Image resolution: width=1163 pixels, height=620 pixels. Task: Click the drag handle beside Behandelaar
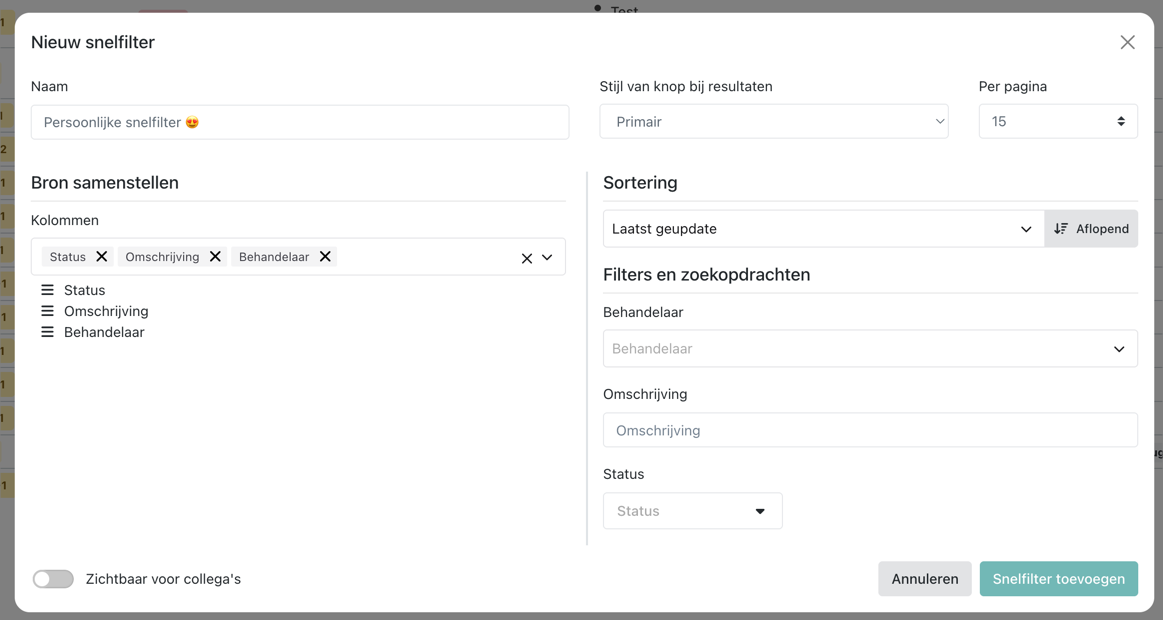(47, 332)
